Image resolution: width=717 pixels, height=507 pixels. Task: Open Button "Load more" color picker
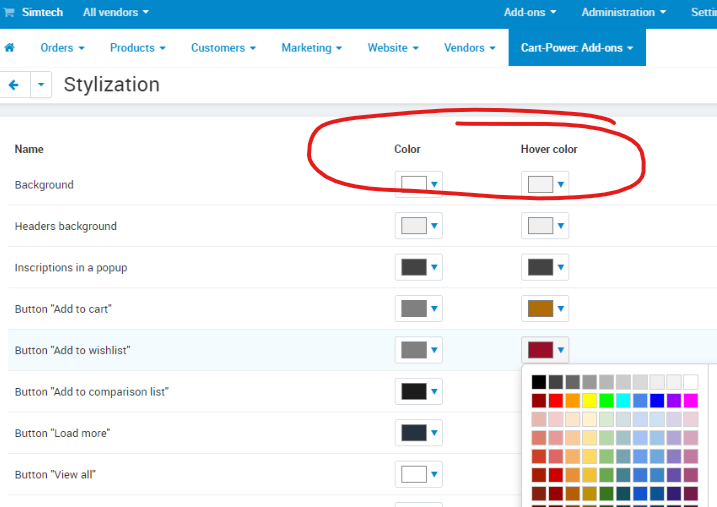419,433
